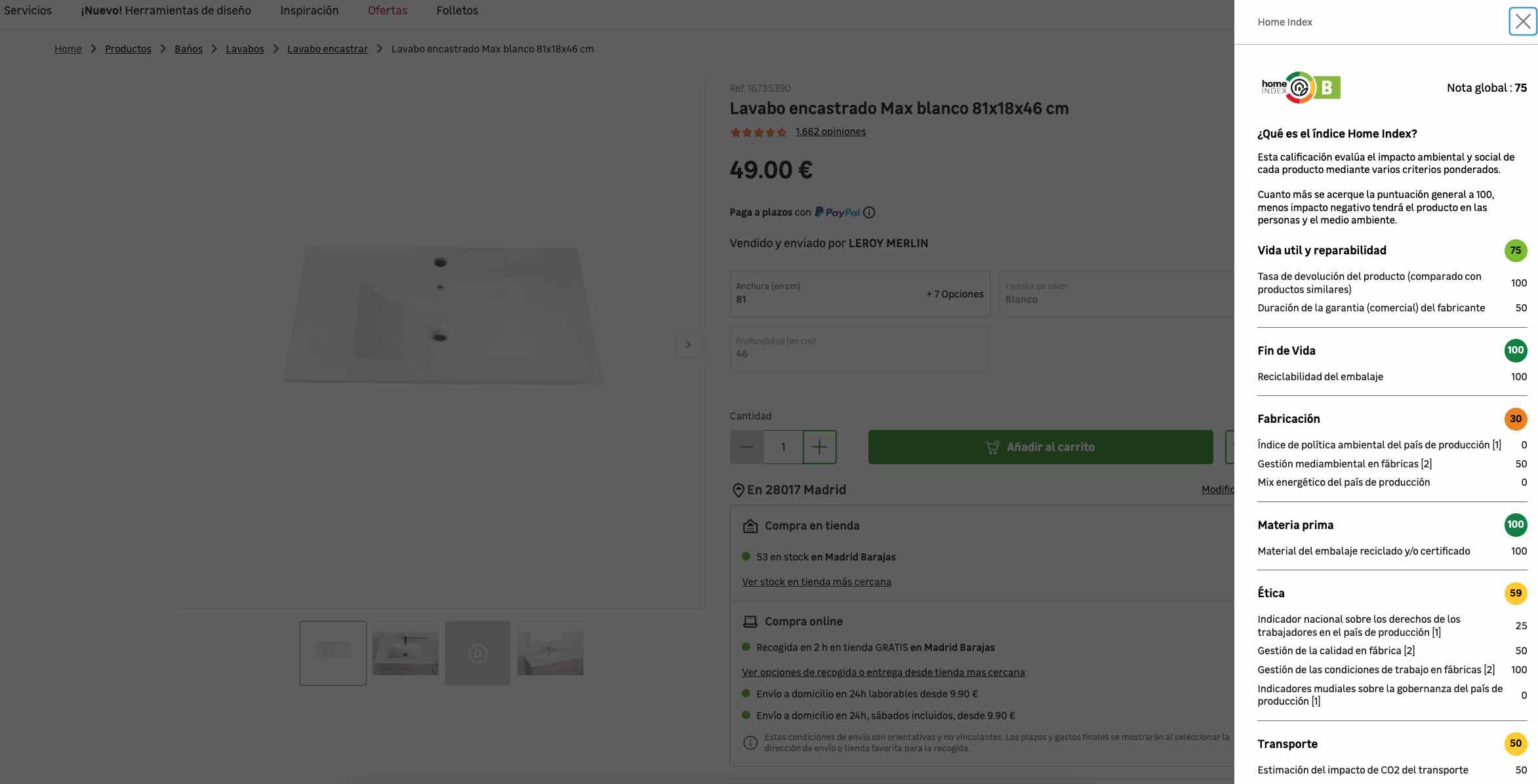Add product with Añadir al carrito button
Viewport: 1538px width, 784px height.
pyautogui.click(x=1040, y=447)
